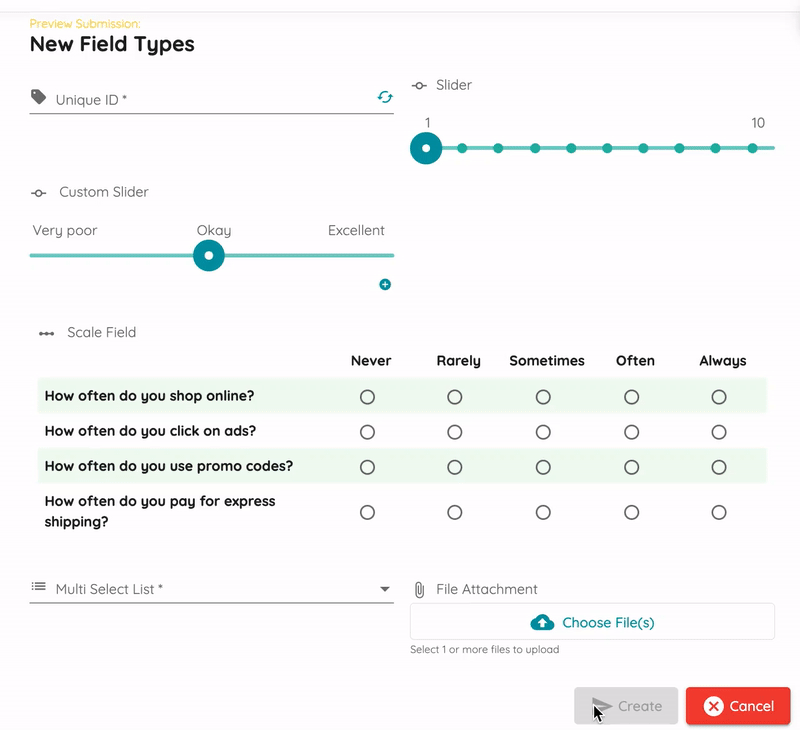This screenshot has width=800, height=730.
Task: Click the Often column header
Action: [x=635, y=361]
